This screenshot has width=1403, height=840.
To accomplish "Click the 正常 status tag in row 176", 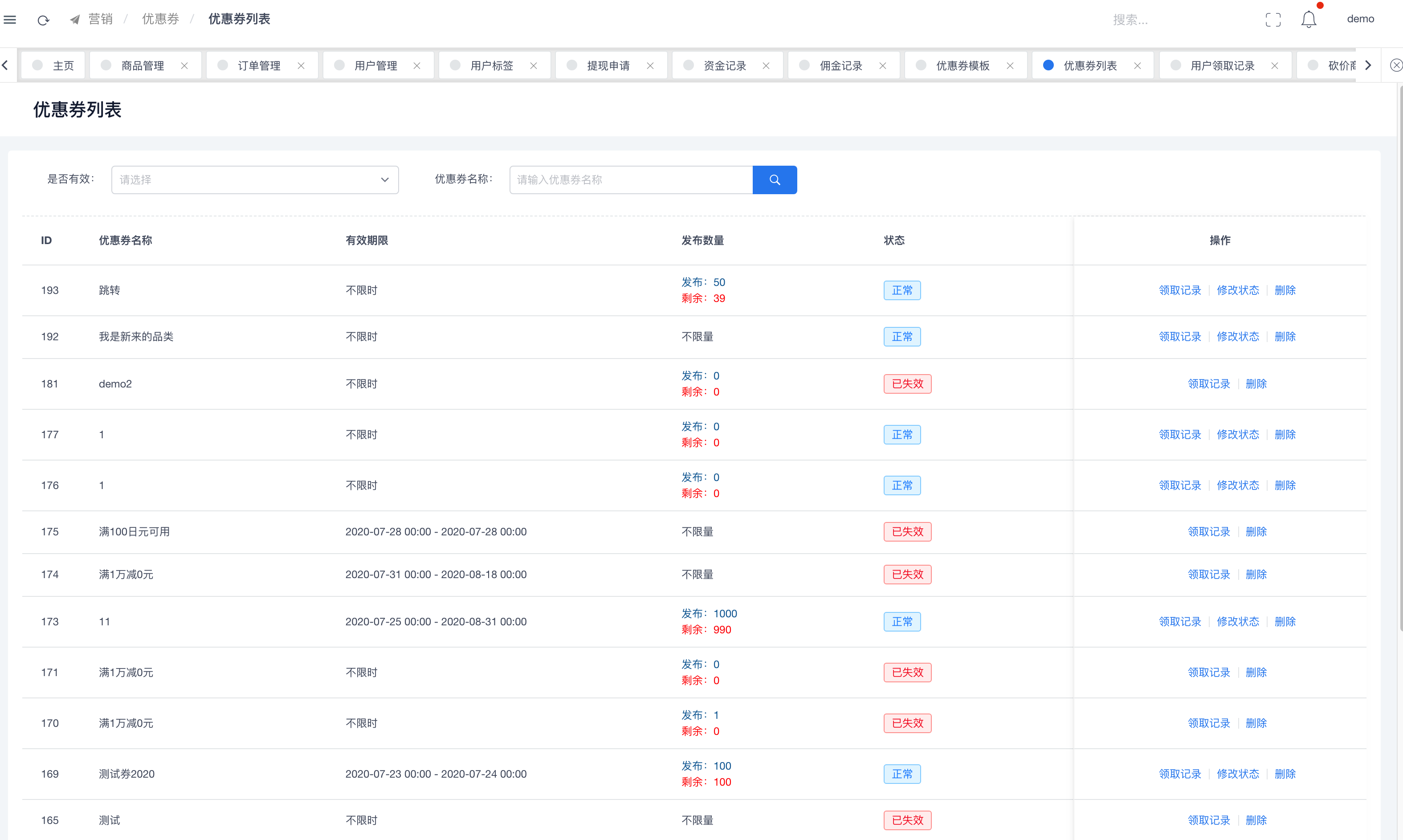I will (x=902, y=485).
